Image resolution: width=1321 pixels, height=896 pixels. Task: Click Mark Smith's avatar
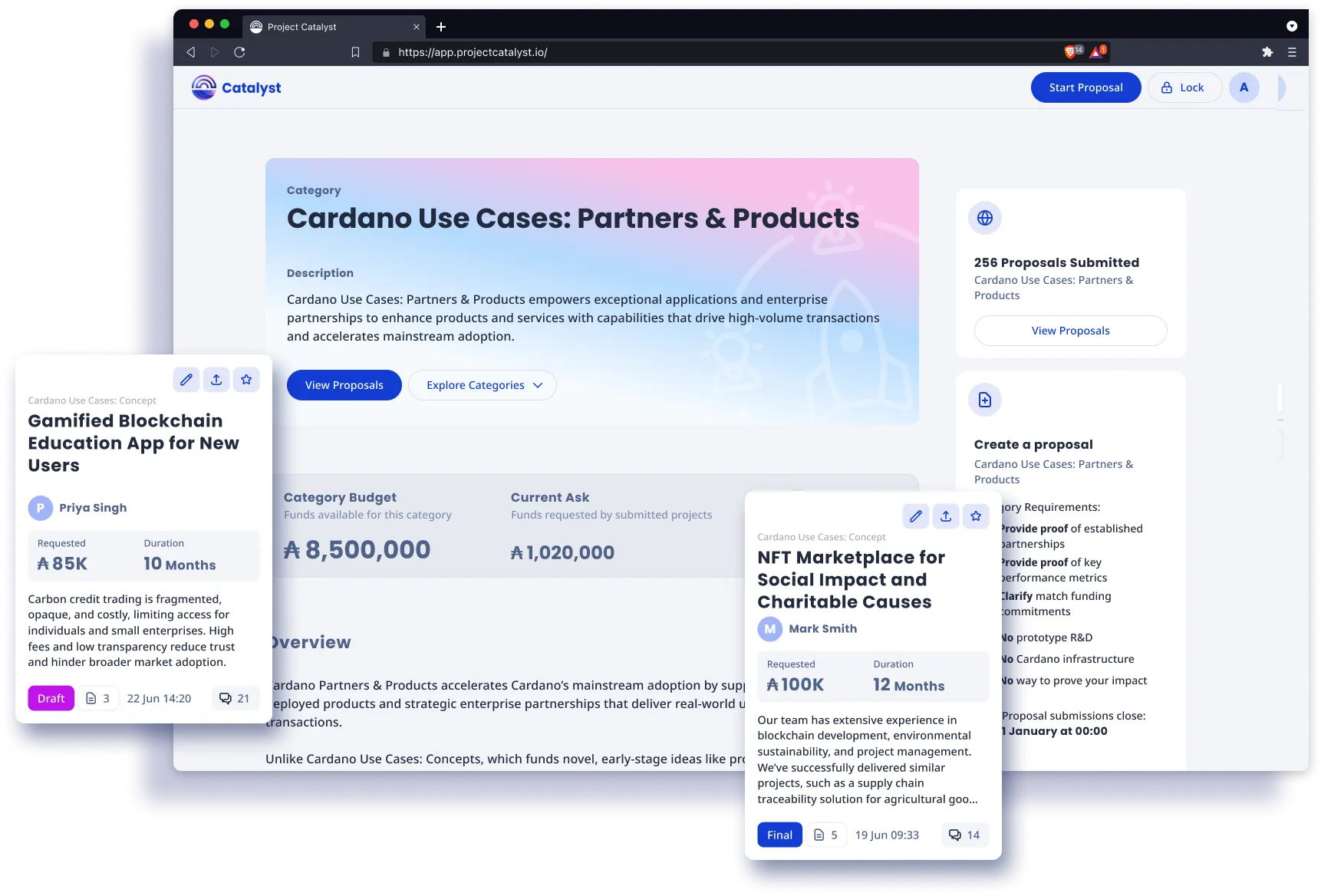point(770,629)
